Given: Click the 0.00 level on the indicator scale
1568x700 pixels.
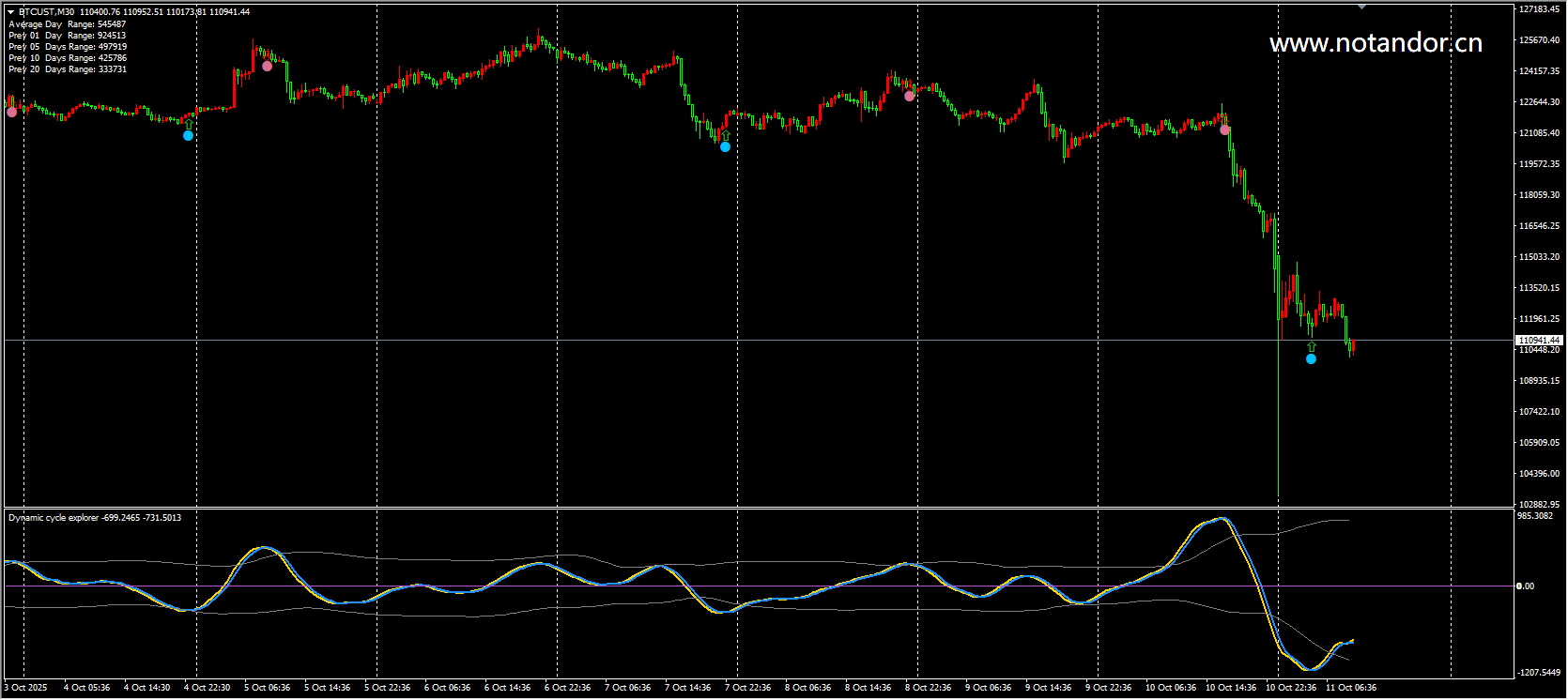Looking at the screenshot, I should 1527,586.
